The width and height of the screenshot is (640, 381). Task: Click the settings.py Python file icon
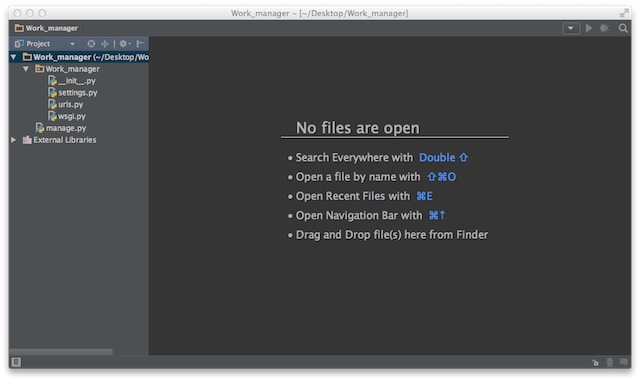tap(52, 93)
